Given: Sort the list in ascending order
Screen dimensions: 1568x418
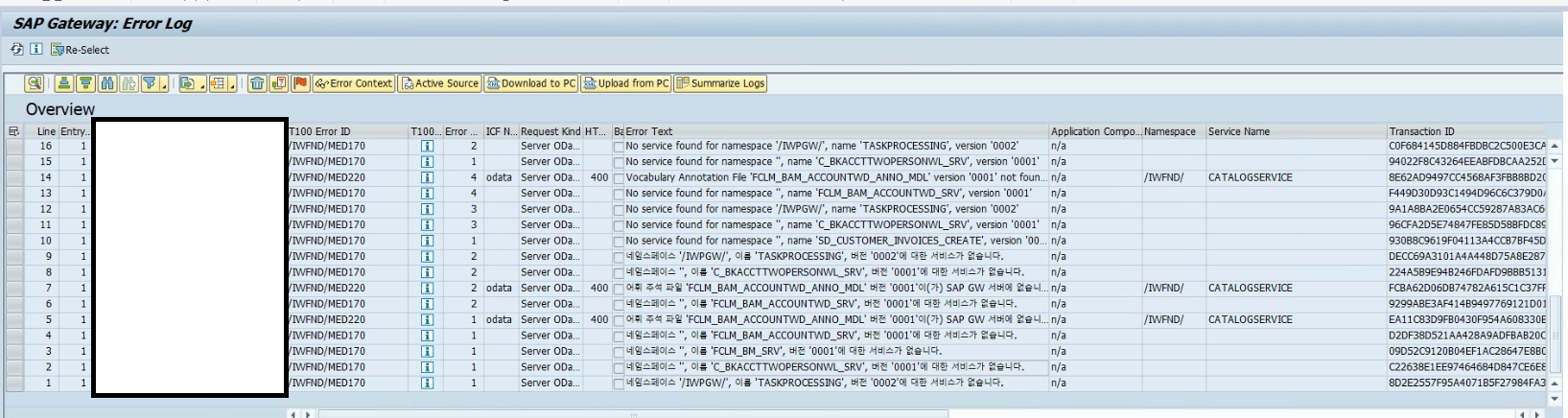Looking at the screenshot, I should click(63, 83).
